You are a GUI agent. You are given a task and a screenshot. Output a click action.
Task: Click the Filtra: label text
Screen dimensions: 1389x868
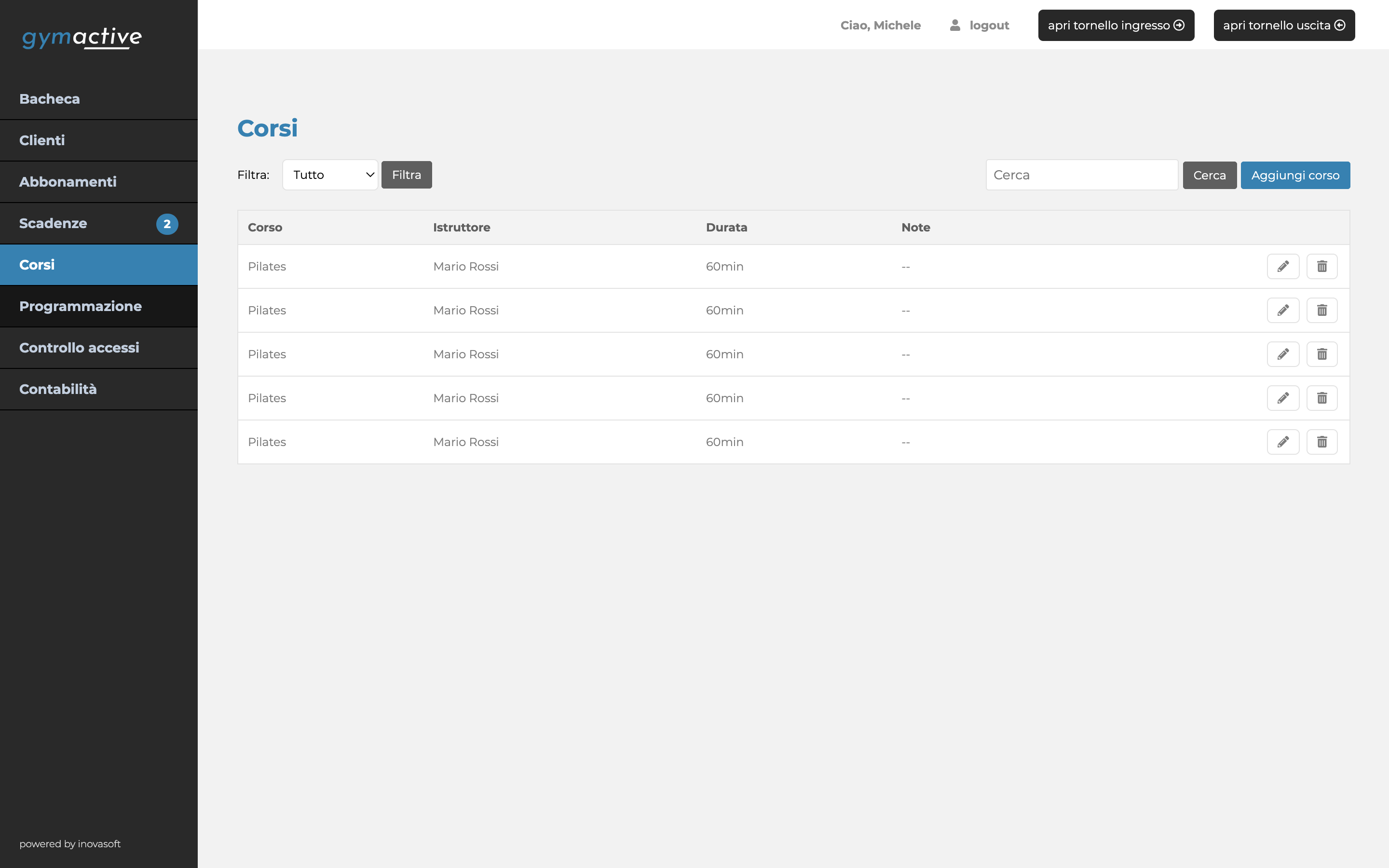tap(253, 175)
